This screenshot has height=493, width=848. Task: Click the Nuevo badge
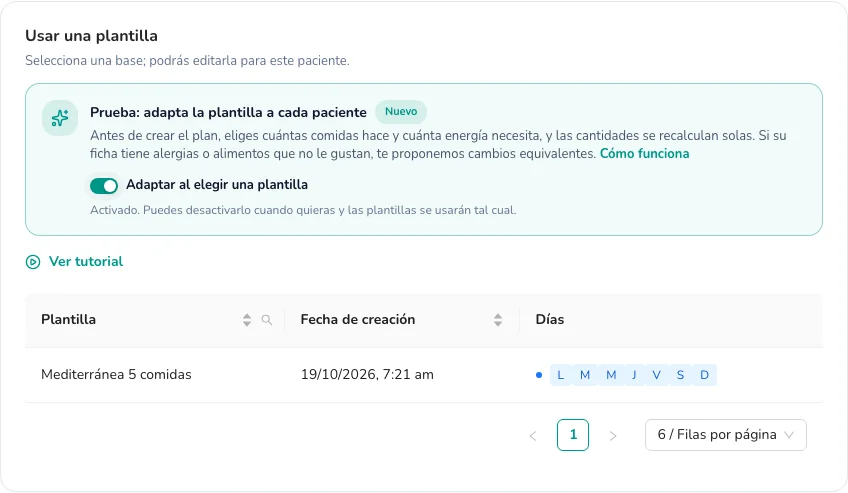[x=401, y=112]
